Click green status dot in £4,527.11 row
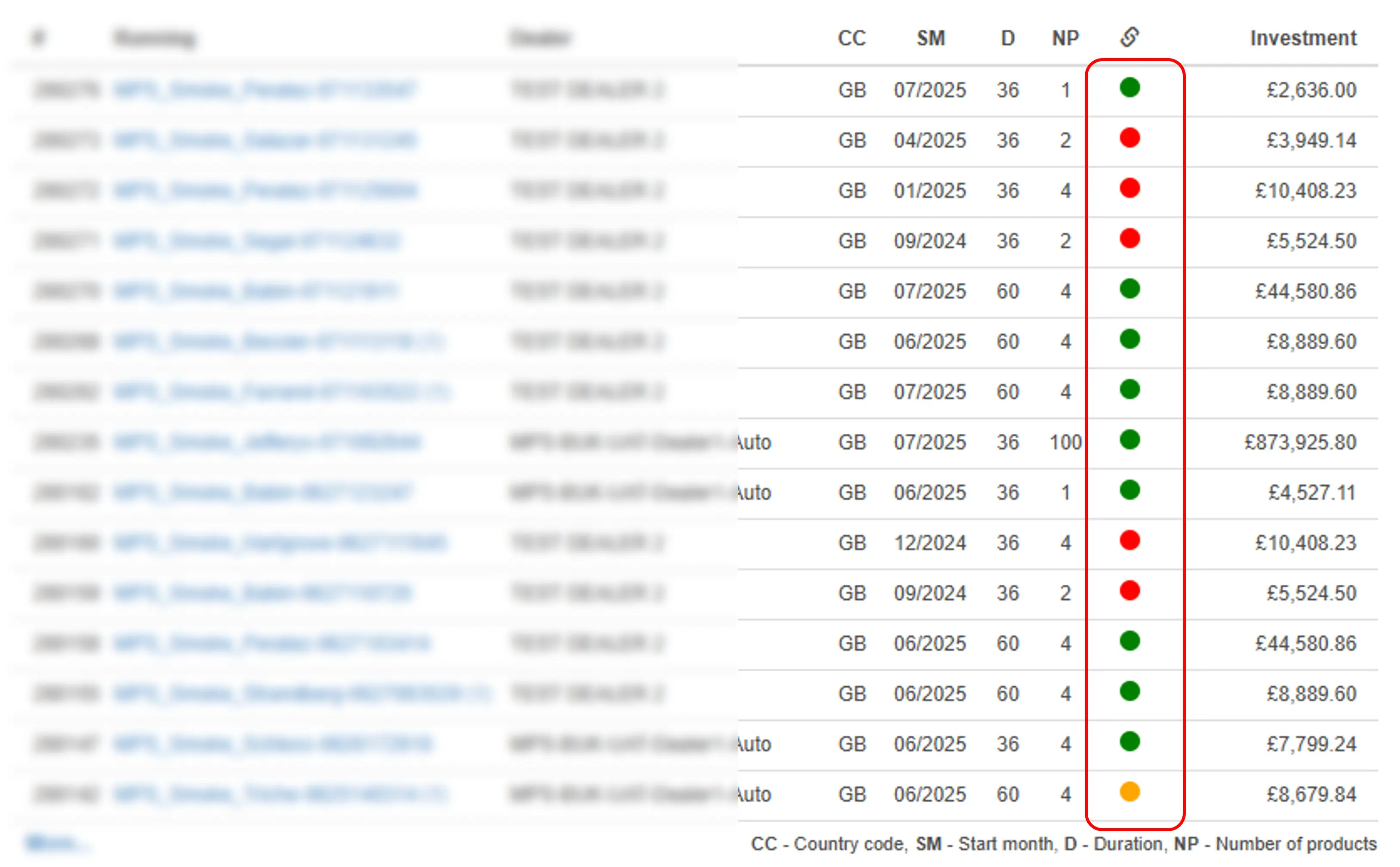 [1129, 490]
